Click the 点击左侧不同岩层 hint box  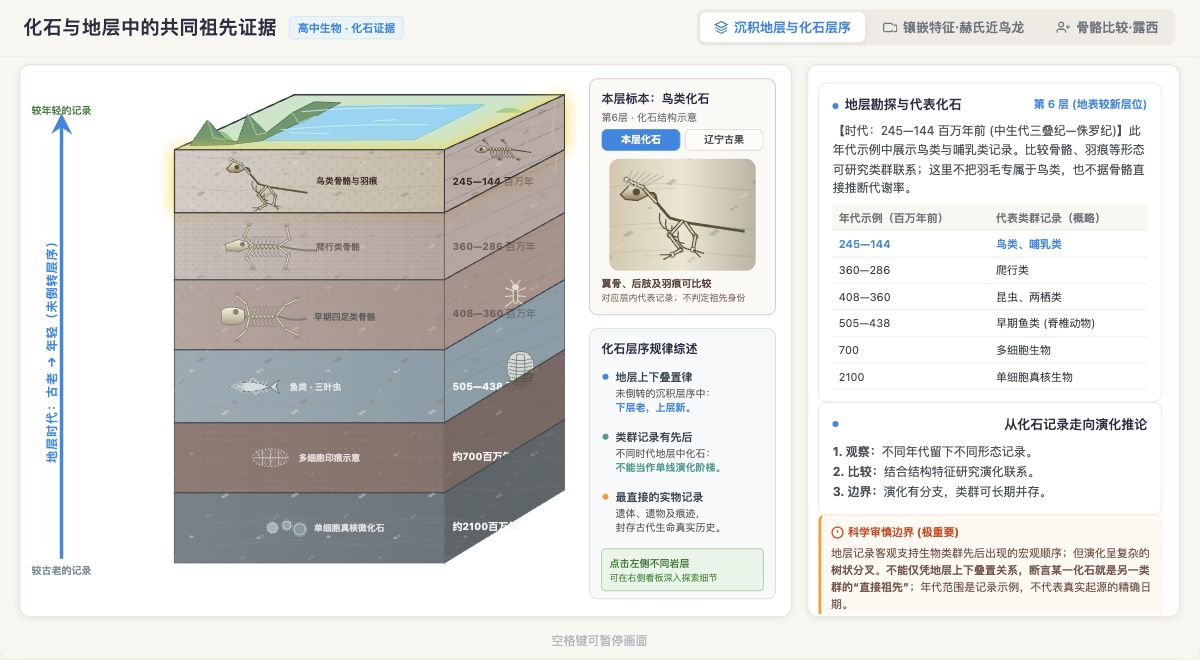pyautogui.click(x=682, y=569)
